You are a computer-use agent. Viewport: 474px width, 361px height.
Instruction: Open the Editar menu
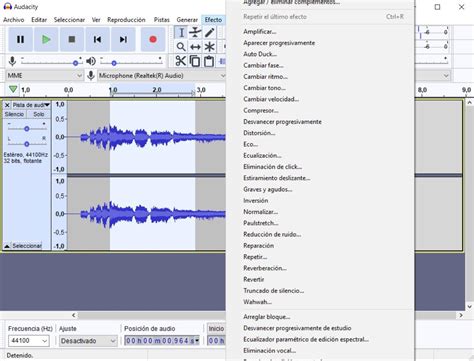[39, 20]
